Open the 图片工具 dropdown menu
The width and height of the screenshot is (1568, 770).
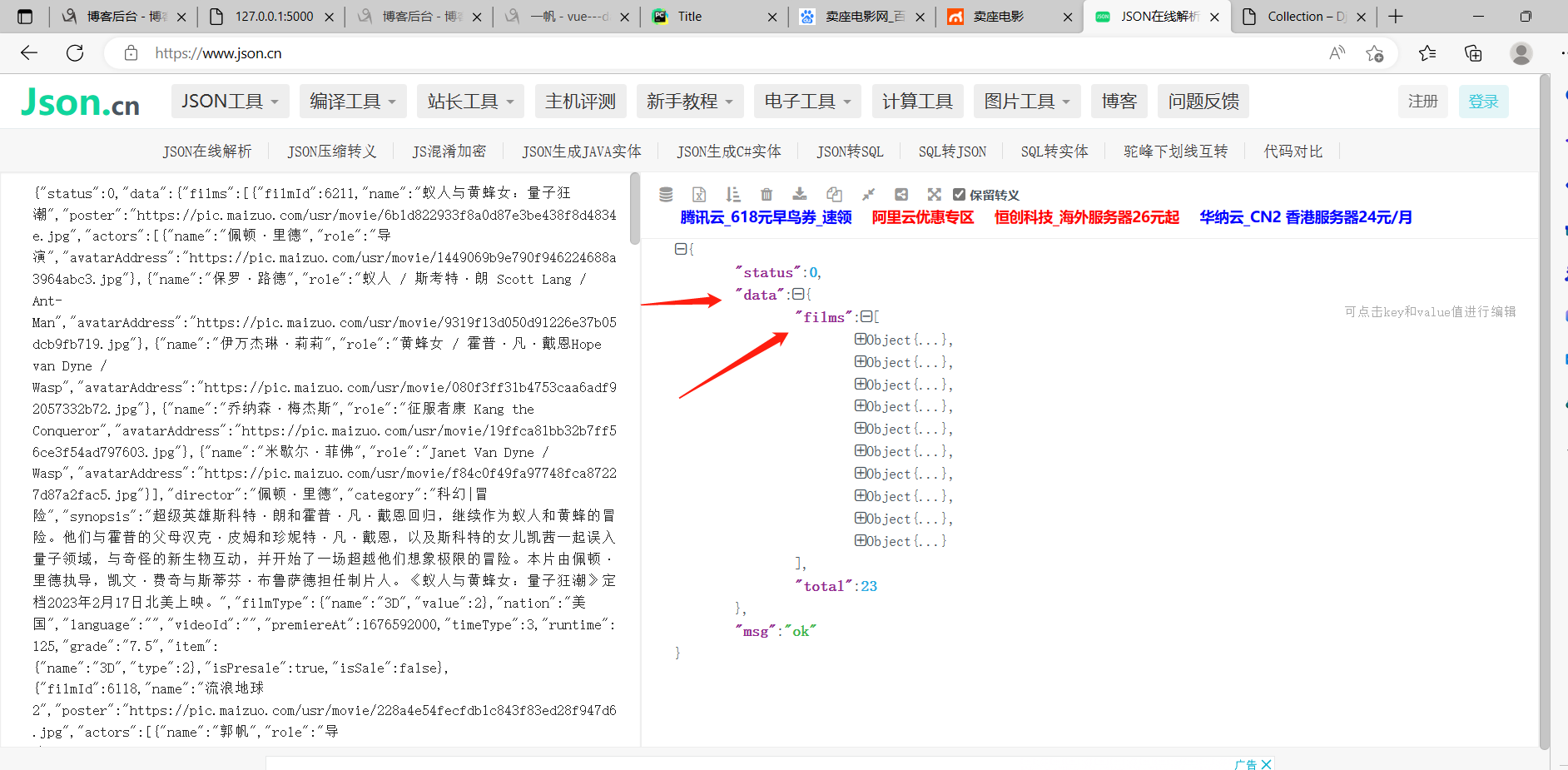(1028, 102)
